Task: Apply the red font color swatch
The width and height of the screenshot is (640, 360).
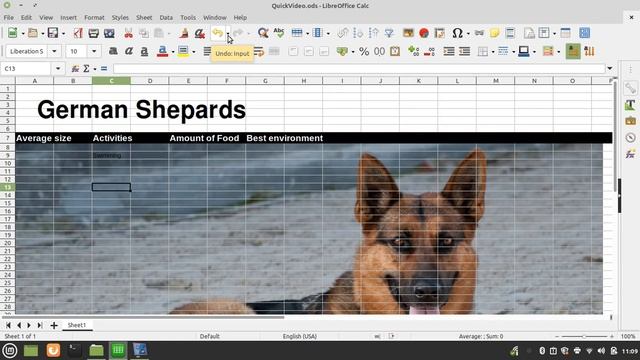Action: (162, 51)
